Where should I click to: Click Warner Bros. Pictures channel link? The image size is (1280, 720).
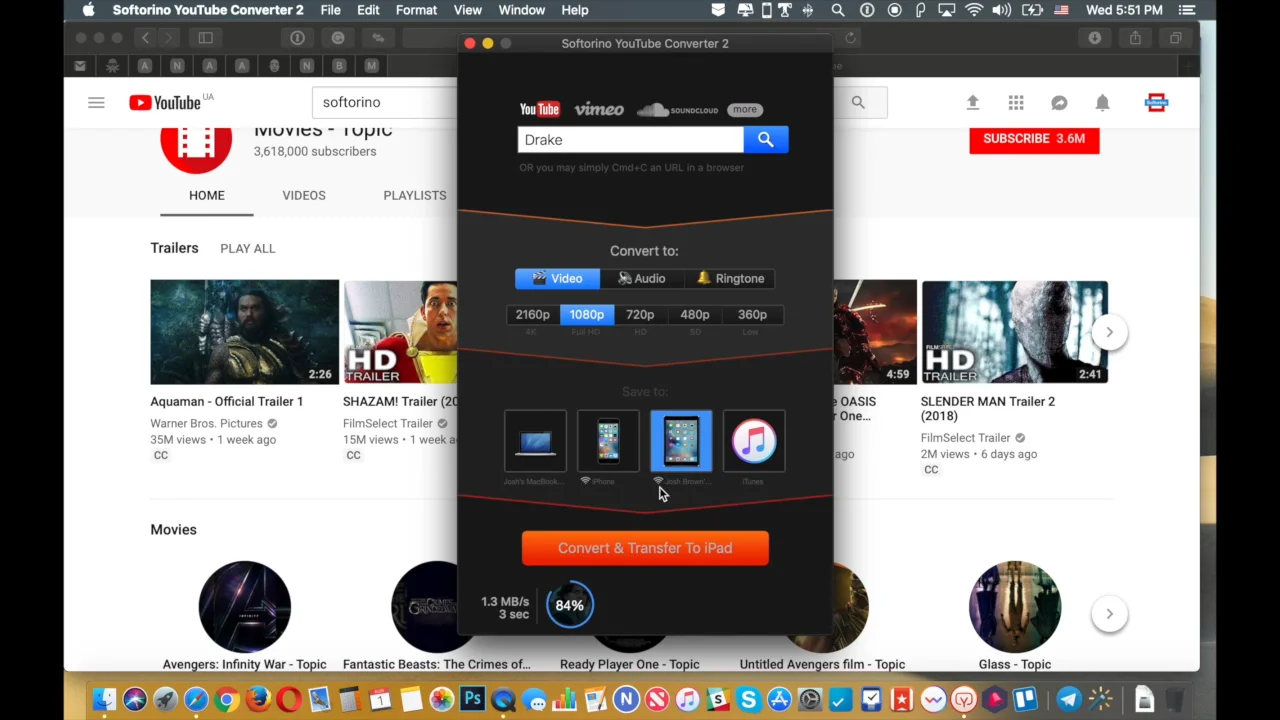pyautogui.click(x=206, y=423)
